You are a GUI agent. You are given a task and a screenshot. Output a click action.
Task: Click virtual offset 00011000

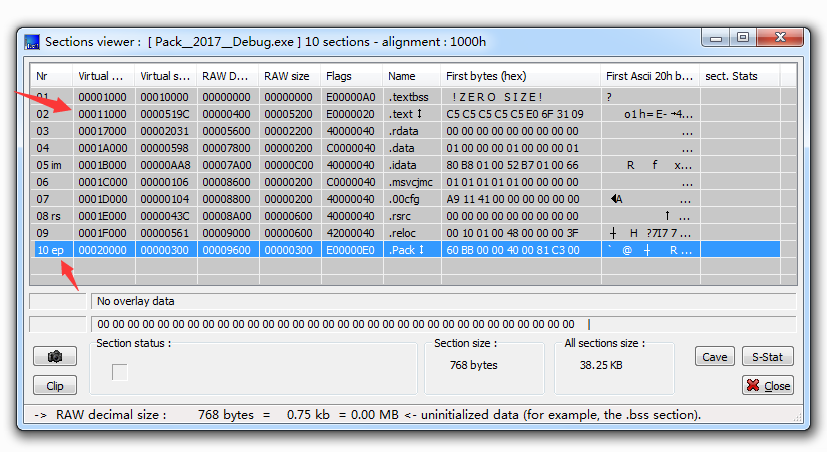[x=102, y=114]
